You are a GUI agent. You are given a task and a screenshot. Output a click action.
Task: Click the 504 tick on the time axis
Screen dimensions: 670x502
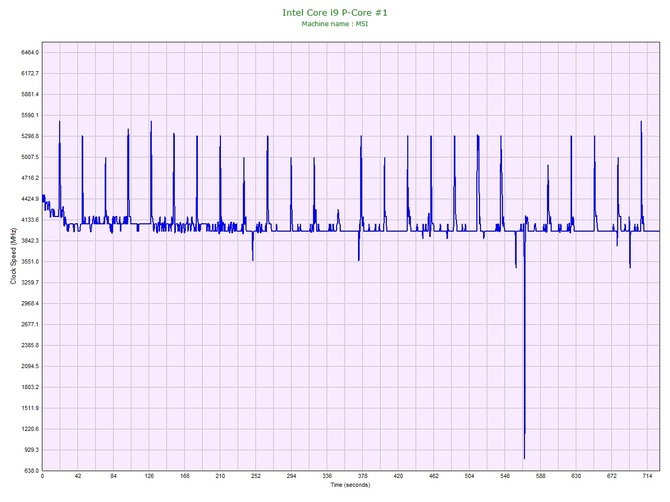point(469,476)
